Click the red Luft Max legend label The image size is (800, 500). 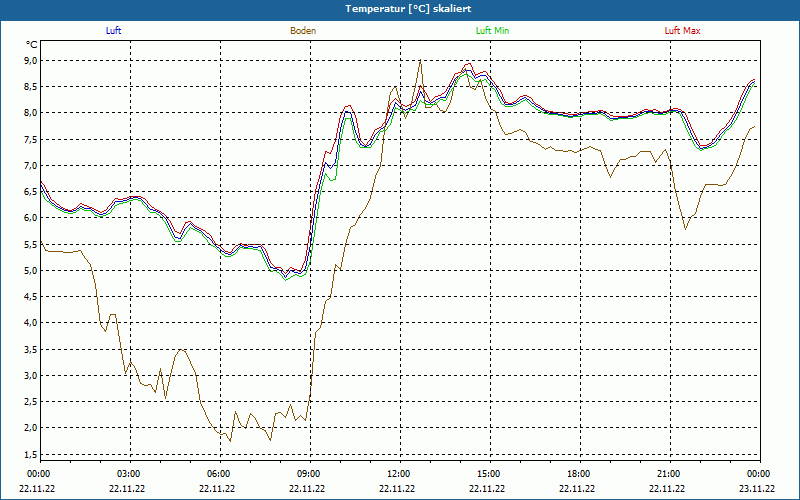[x=682, y=31]
